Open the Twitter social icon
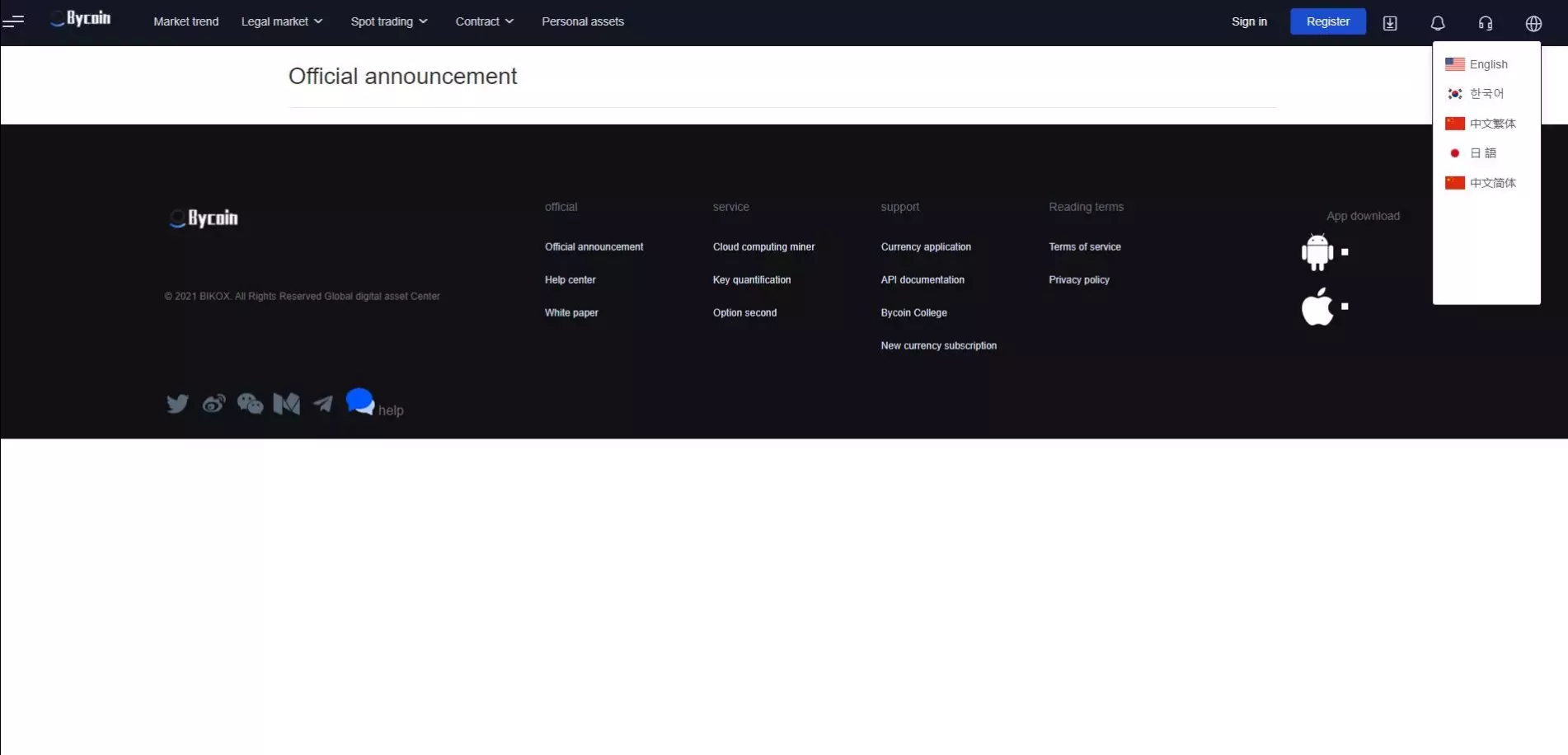This screenshot has width=1568, height=755. point(177,404)
